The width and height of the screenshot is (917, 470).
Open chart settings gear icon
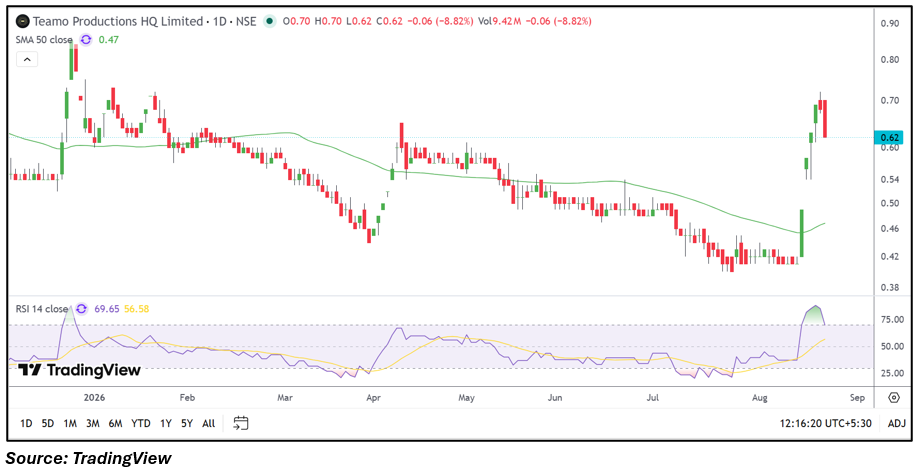894,398
